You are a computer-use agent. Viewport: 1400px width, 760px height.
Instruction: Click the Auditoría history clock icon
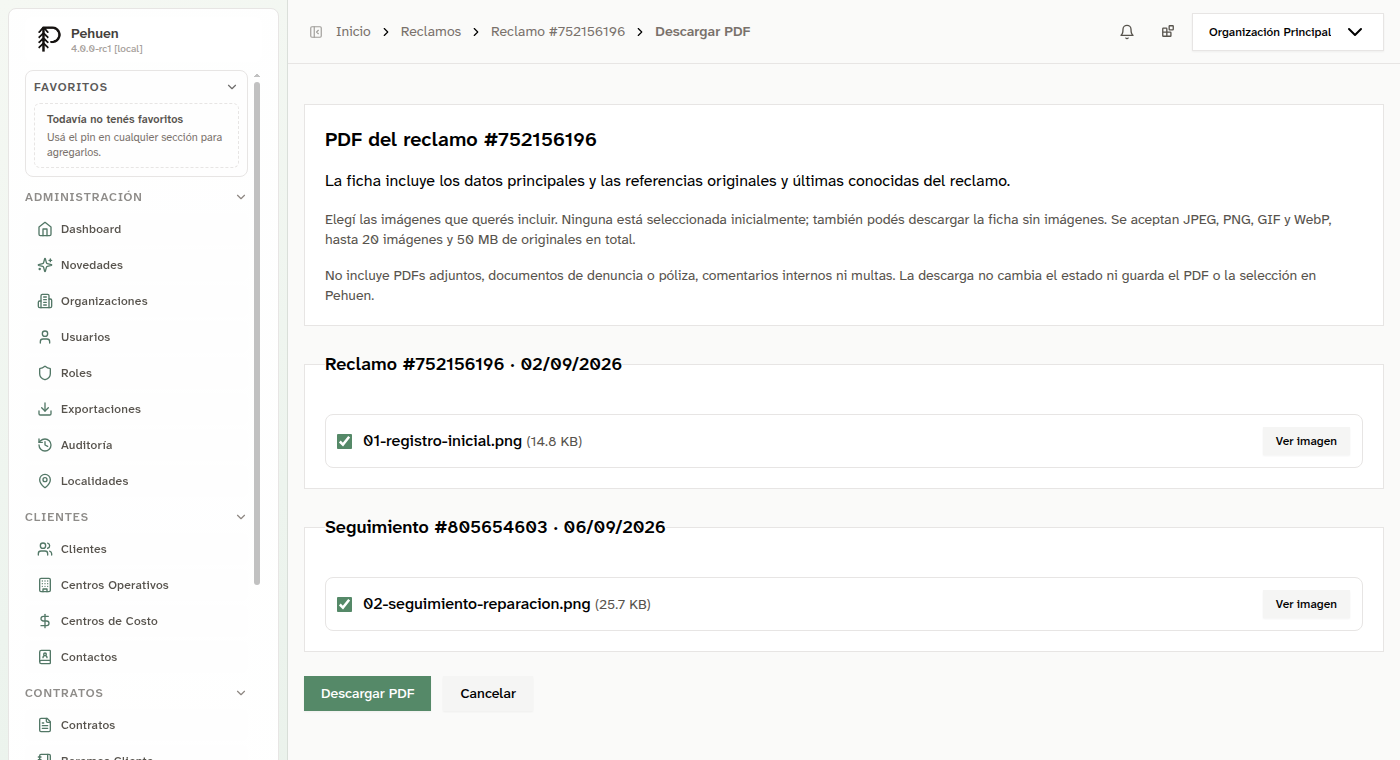tap(44, 445)
